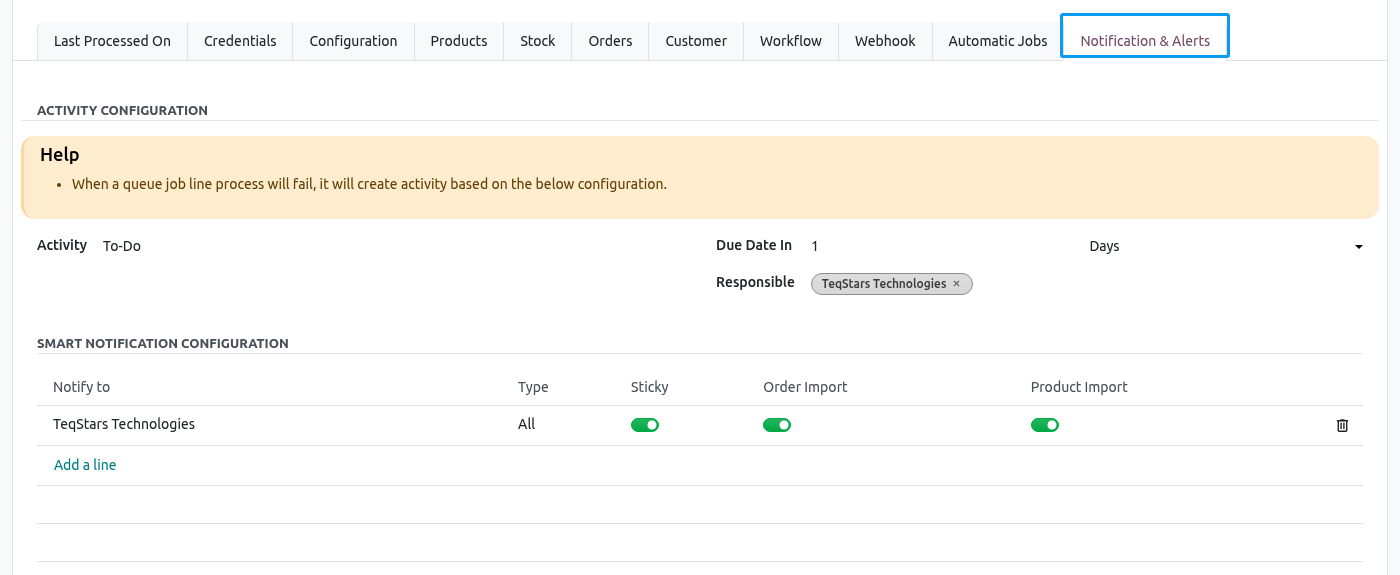Delete the TeqStars Technologies notification row
This screenshot has width=1400, height=575.
click(x=1342, y=425)
